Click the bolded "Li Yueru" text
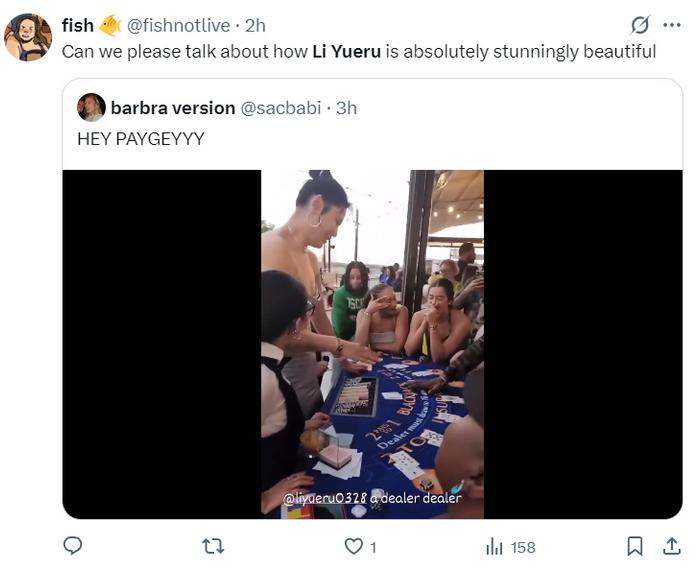 346,51
